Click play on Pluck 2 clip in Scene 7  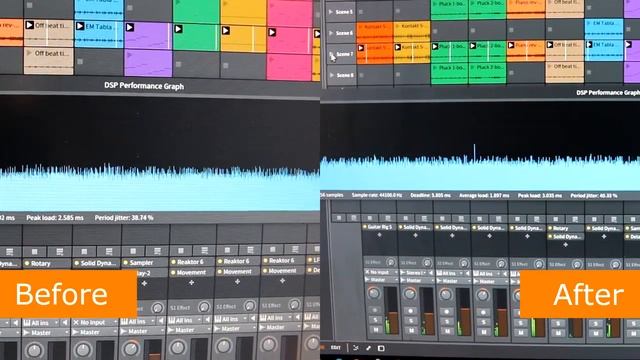pos(473,46)
